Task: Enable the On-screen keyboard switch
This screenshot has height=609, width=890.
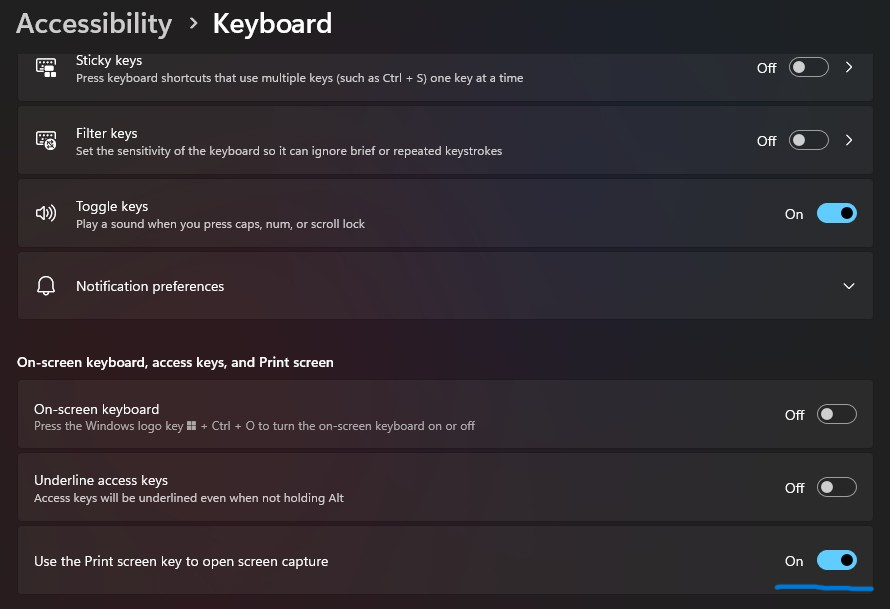Action: click(836, 414)
